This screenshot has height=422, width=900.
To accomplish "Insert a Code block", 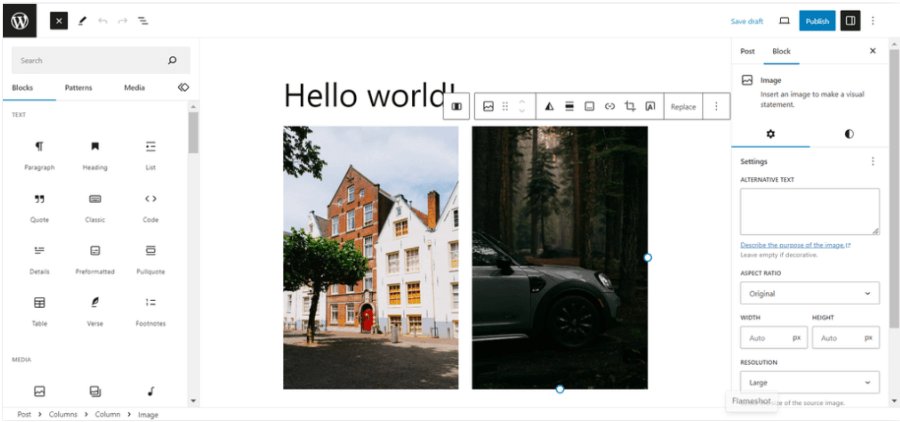I will point(150,208).
